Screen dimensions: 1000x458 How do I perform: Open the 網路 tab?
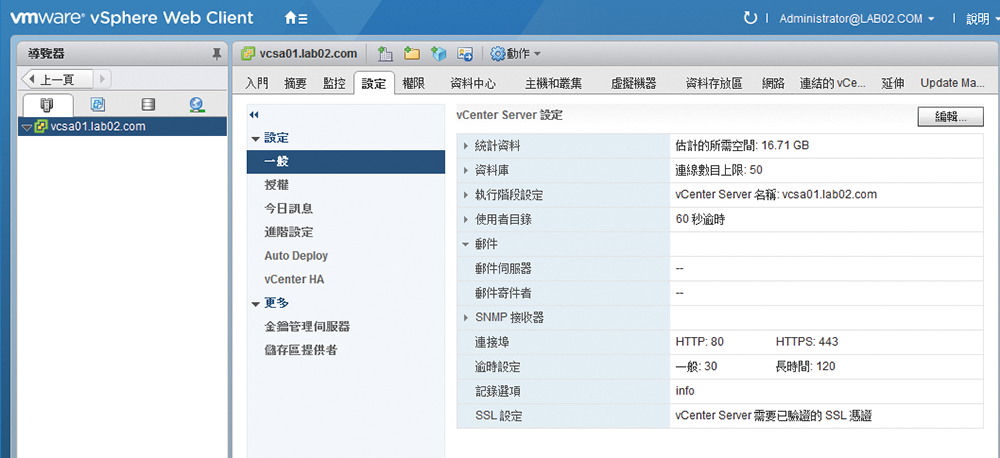pyautogui.click(x=773, y=84)
